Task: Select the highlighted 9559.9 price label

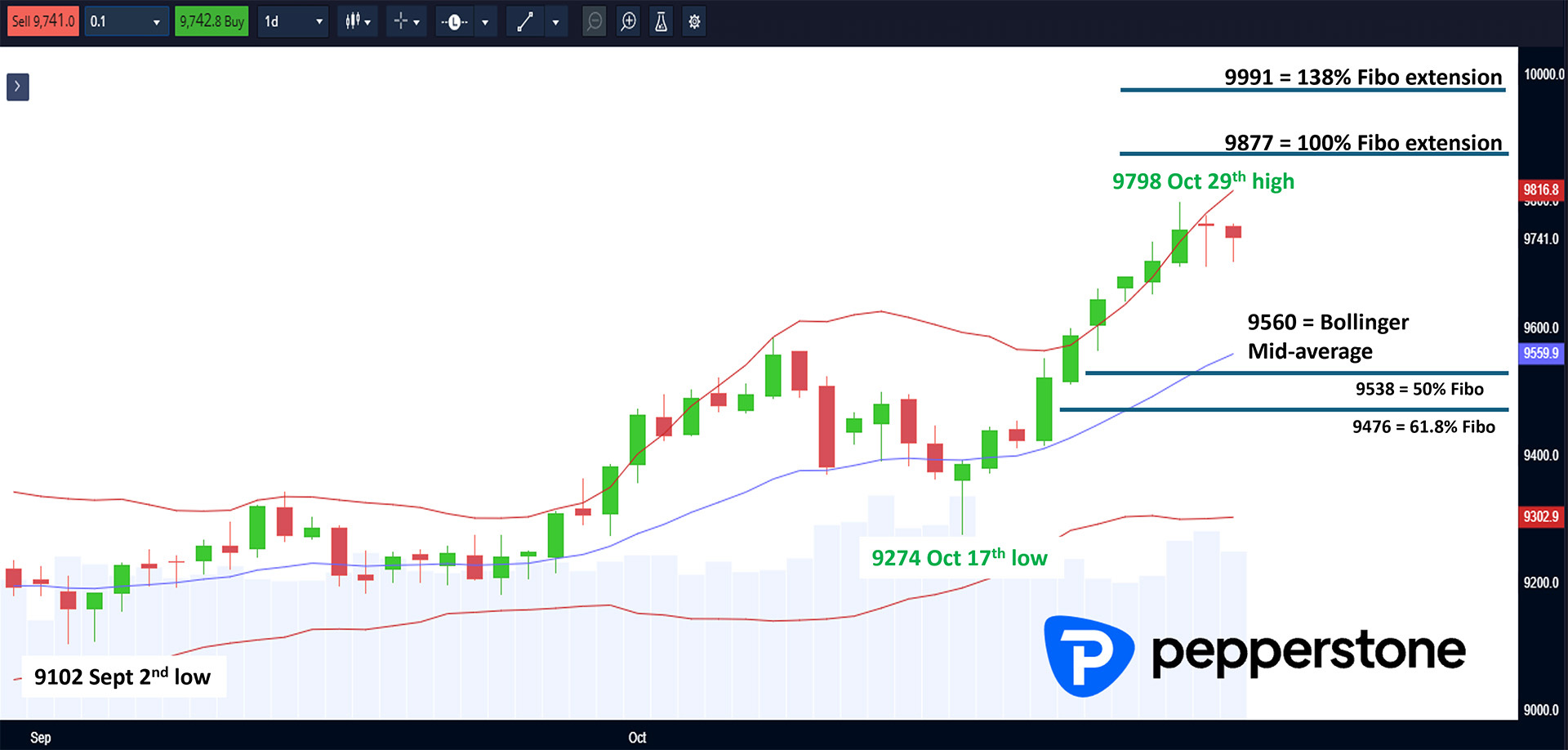Action: 1541,353
